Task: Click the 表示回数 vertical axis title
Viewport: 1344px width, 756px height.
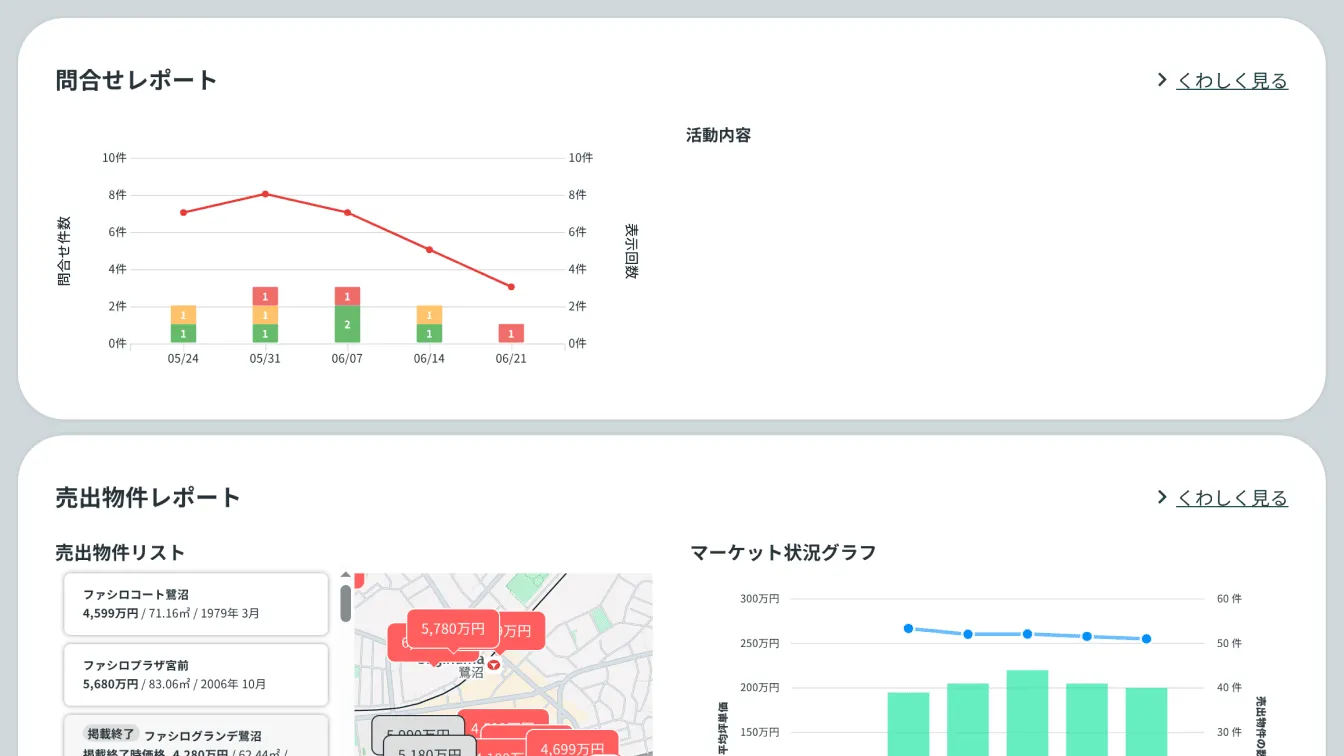Action: click(x=632, y=251)
